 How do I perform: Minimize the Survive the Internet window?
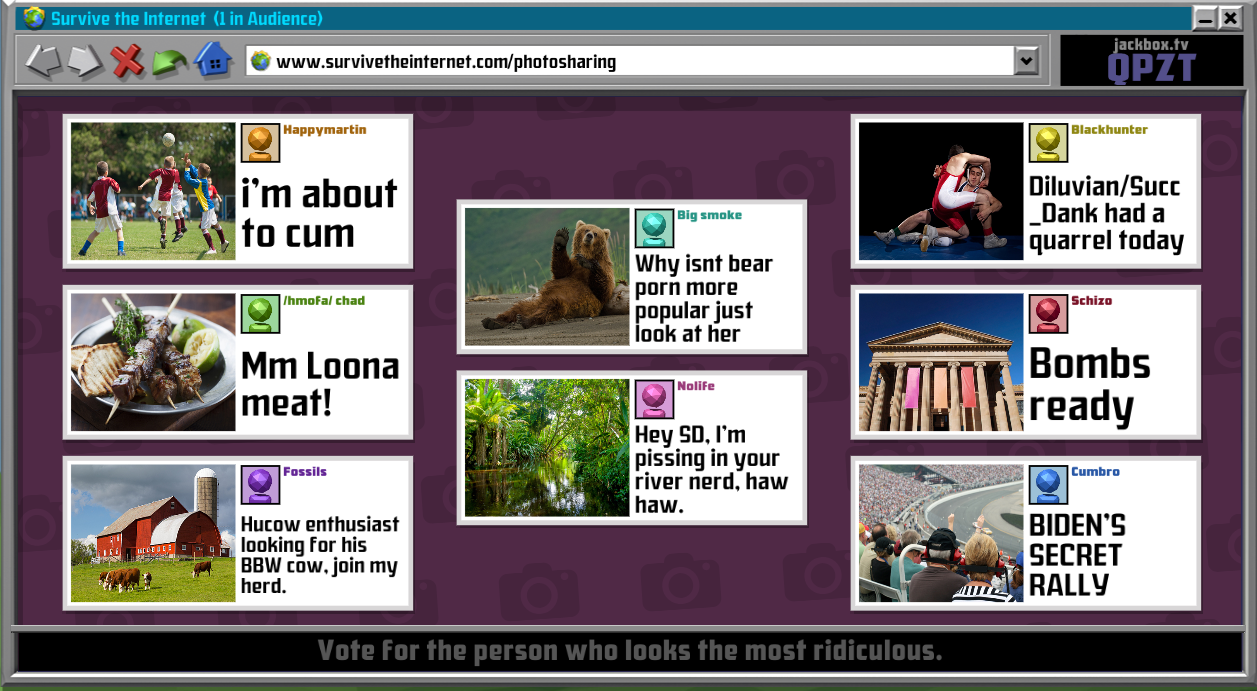(x=1205, y=18)
